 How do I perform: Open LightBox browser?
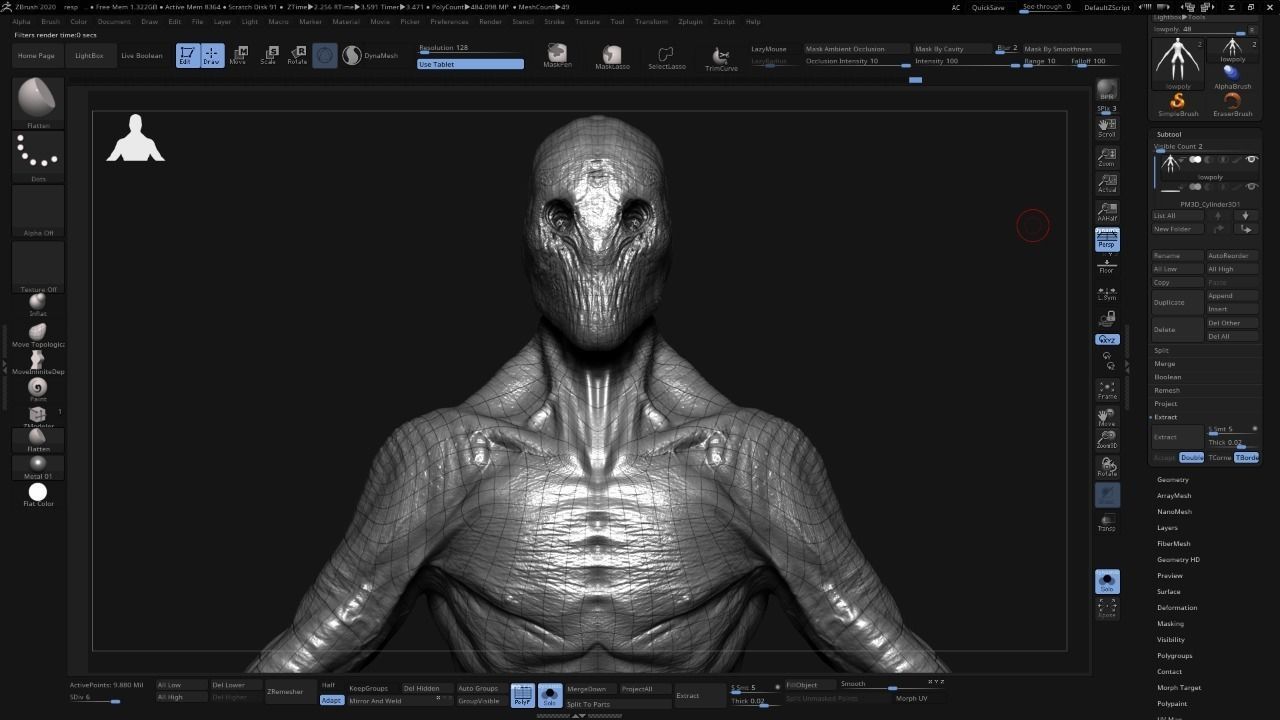click(x=89, y=56)
